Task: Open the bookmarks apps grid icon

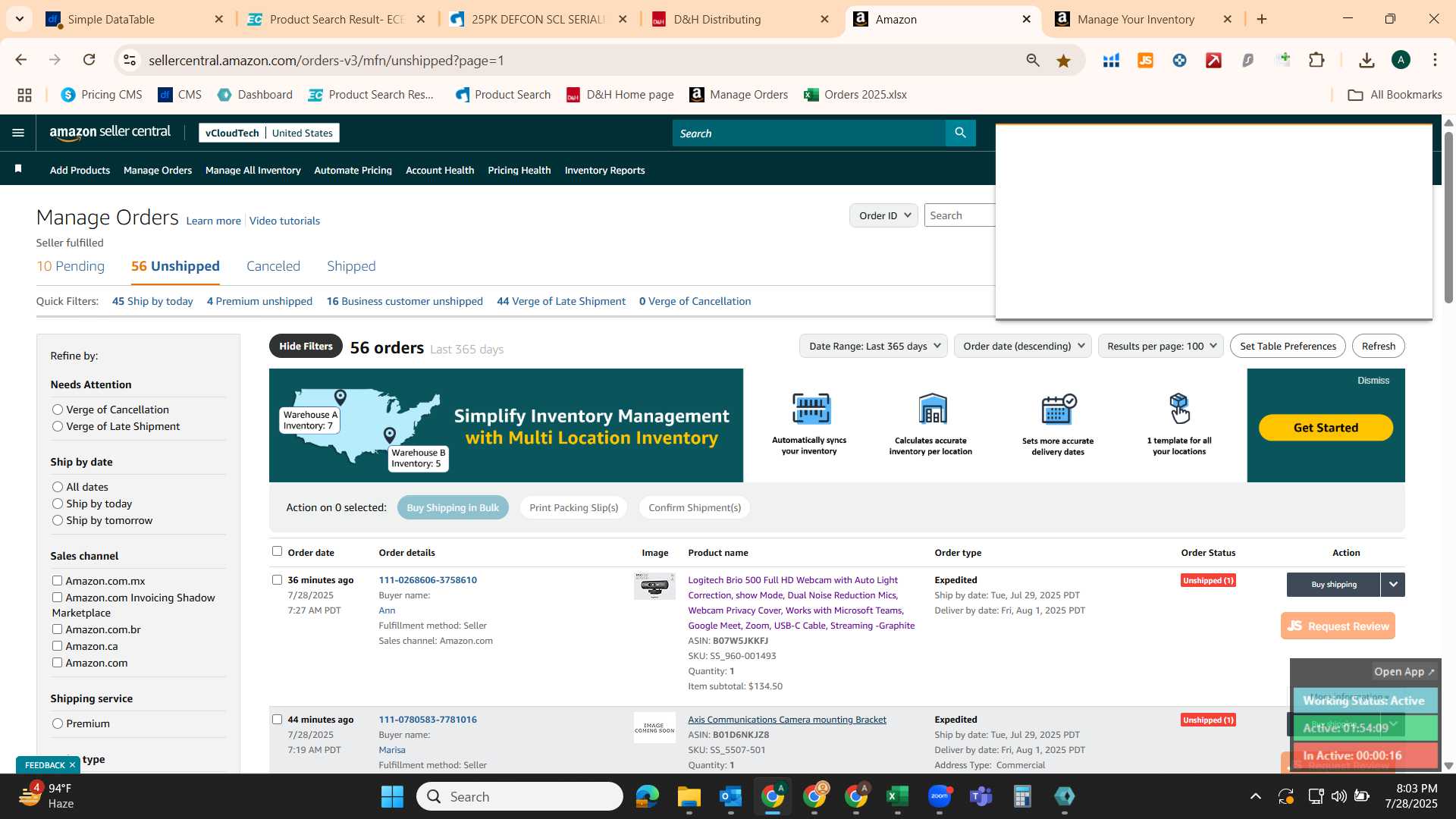Action: pos(24,95)
